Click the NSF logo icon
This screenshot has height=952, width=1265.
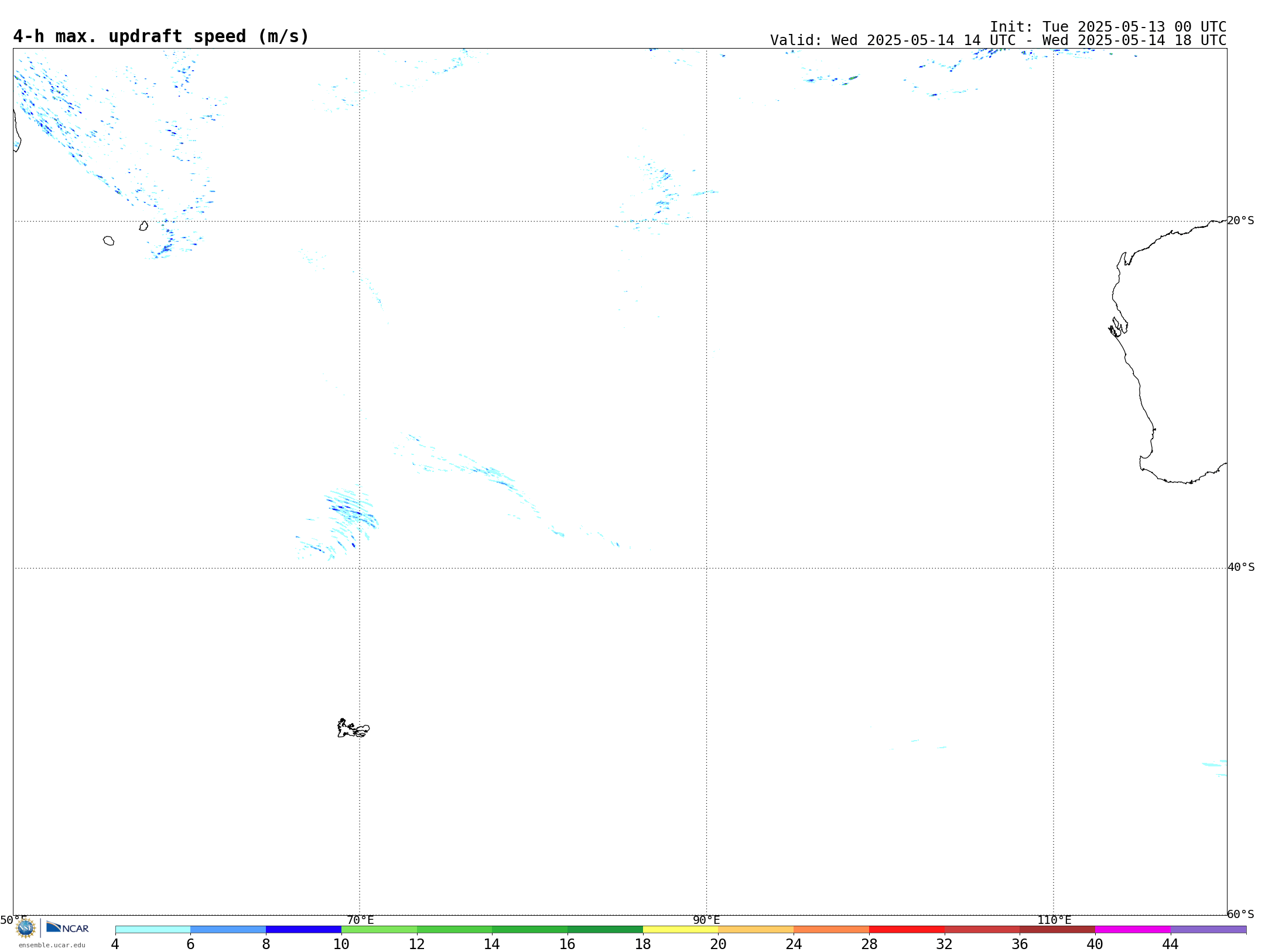(x=26, y=928)
